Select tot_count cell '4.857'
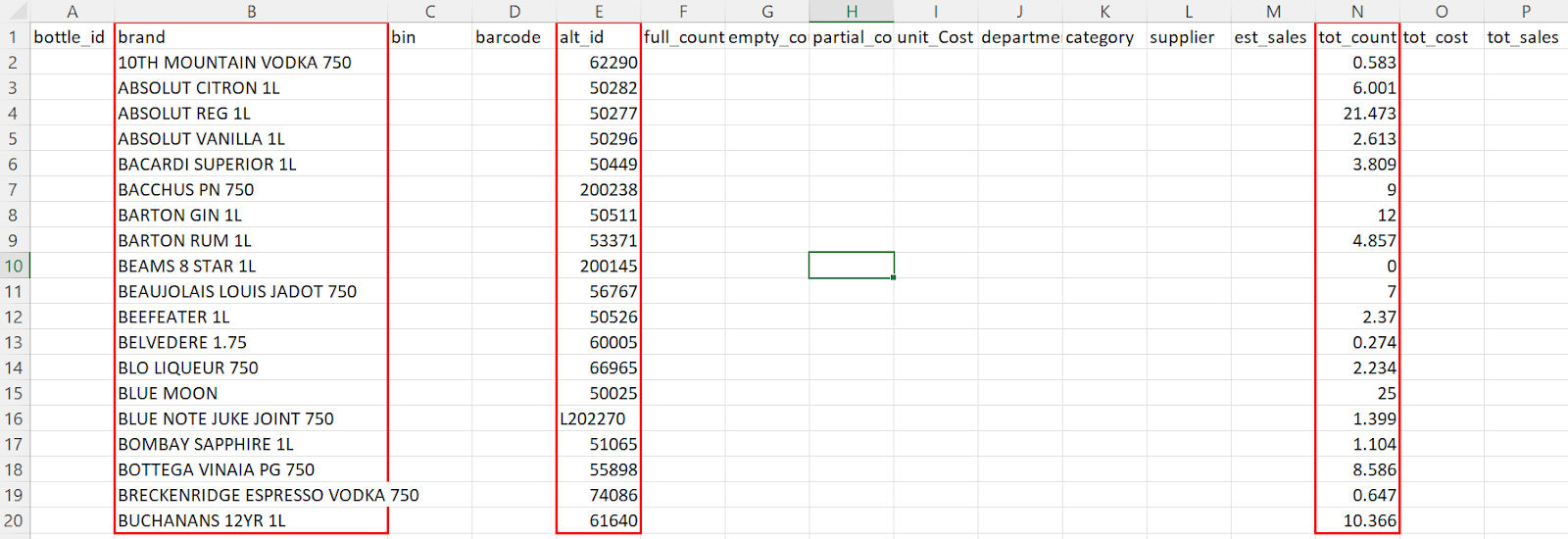The width and height of the screenshot is (1568, 539). pyautogui.click(x=1357, y=240)
